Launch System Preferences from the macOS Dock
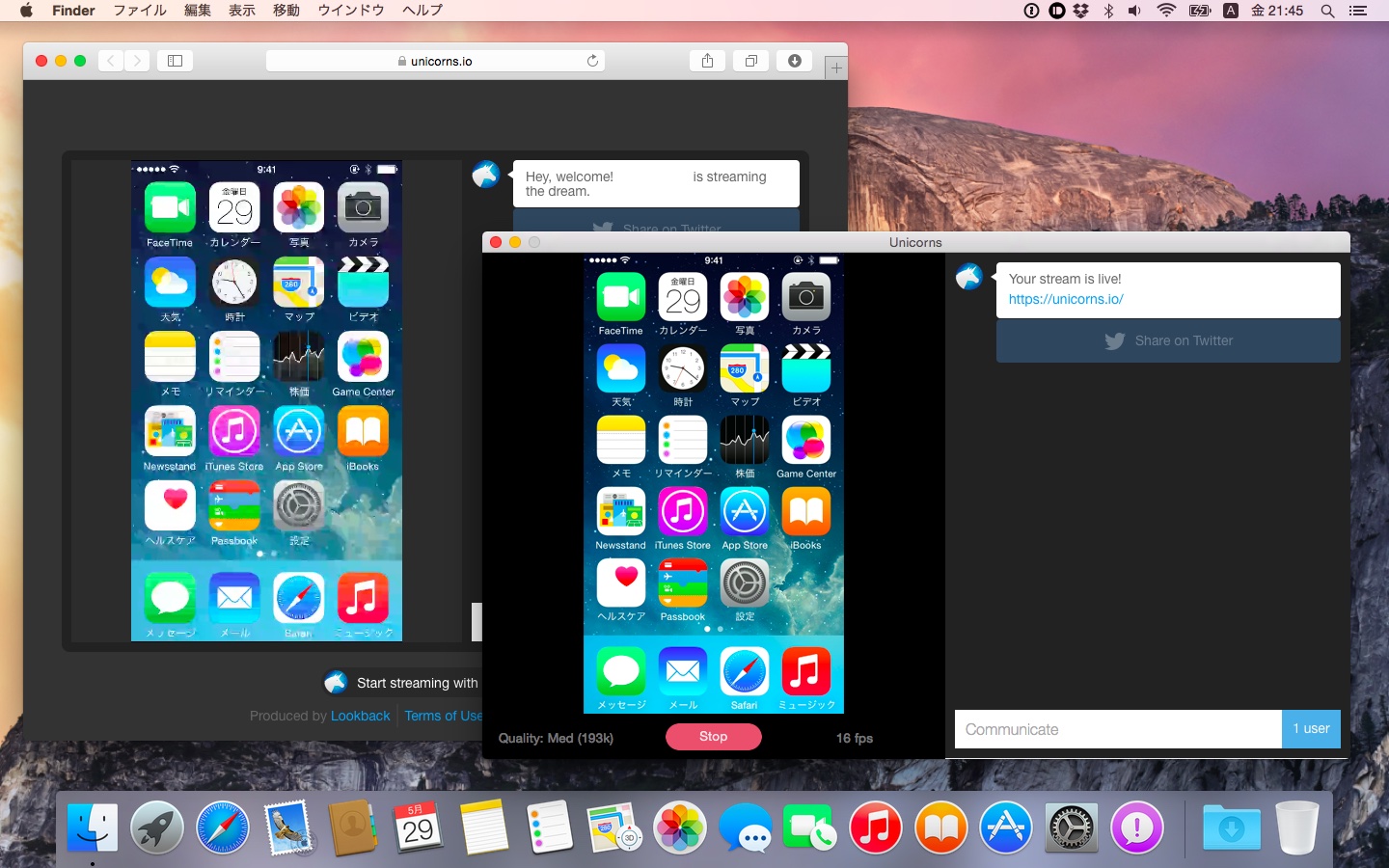The height and width of the screenshot is (868, 1389). 1072,827
